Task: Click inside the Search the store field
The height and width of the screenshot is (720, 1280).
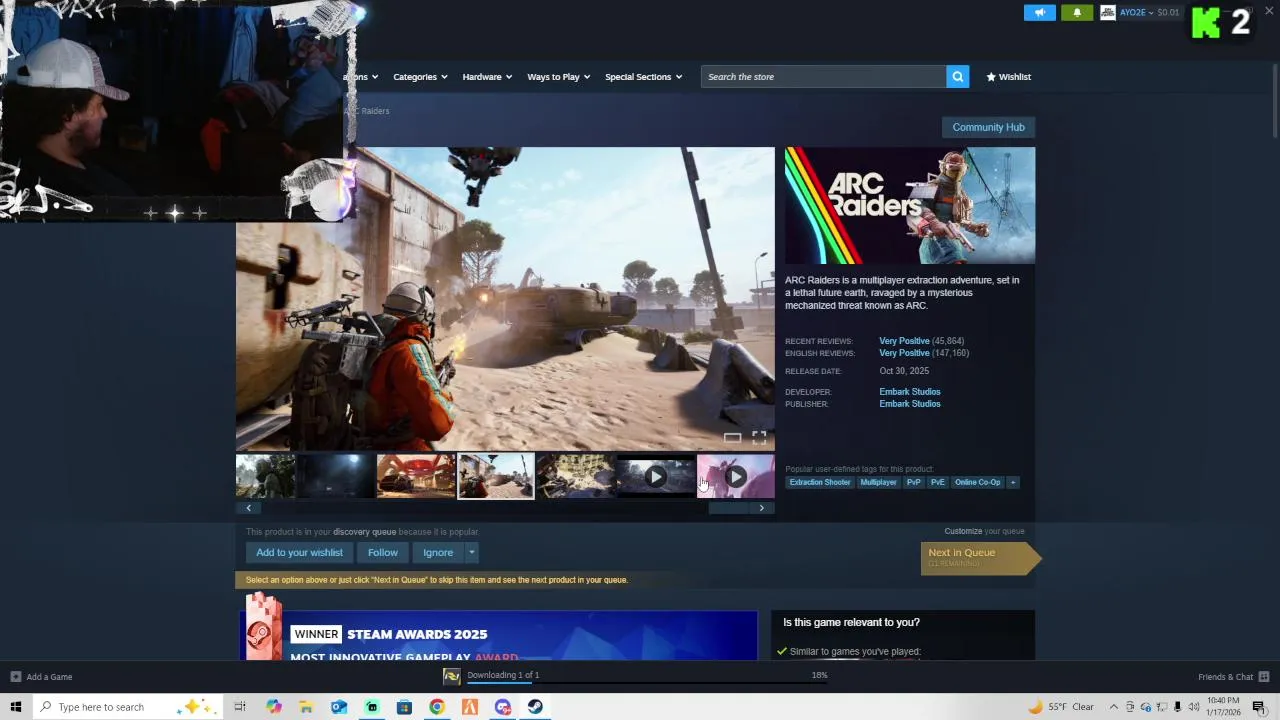Action: [x=823, y=77]
